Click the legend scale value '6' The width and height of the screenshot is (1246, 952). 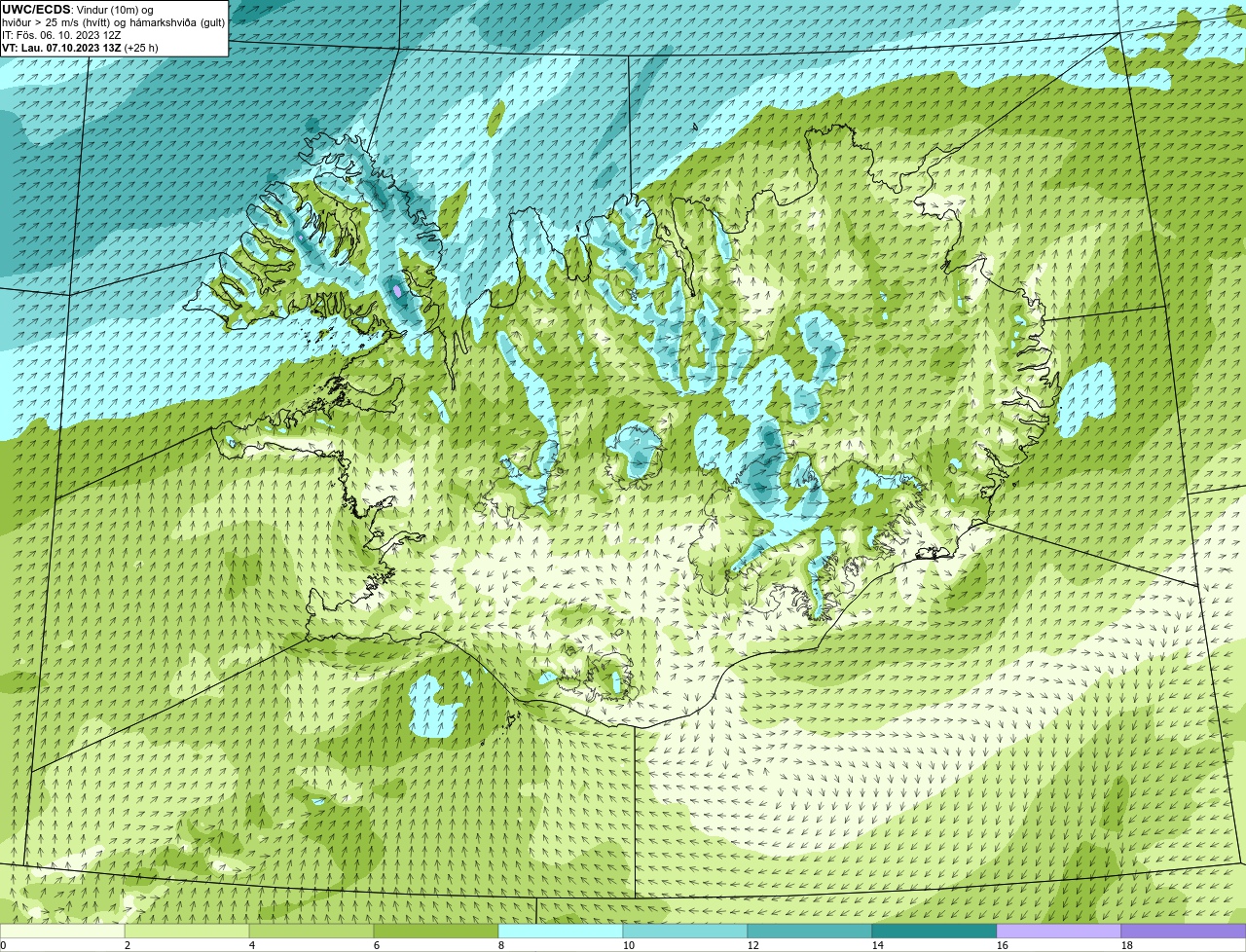[x=377, y=945]
